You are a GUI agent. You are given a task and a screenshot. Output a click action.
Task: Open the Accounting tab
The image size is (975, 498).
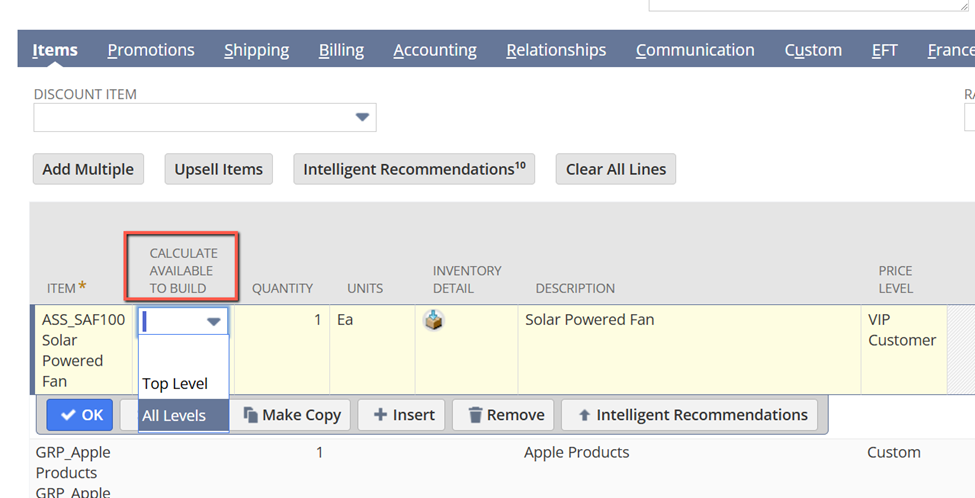coord(434,50)
